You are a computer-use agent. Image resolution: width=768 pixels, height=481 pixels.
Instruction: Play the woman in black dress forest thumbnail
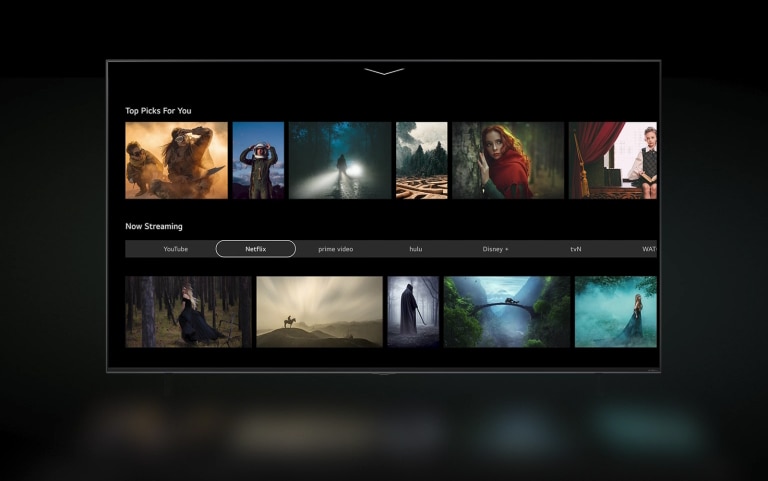click(188, 311)
